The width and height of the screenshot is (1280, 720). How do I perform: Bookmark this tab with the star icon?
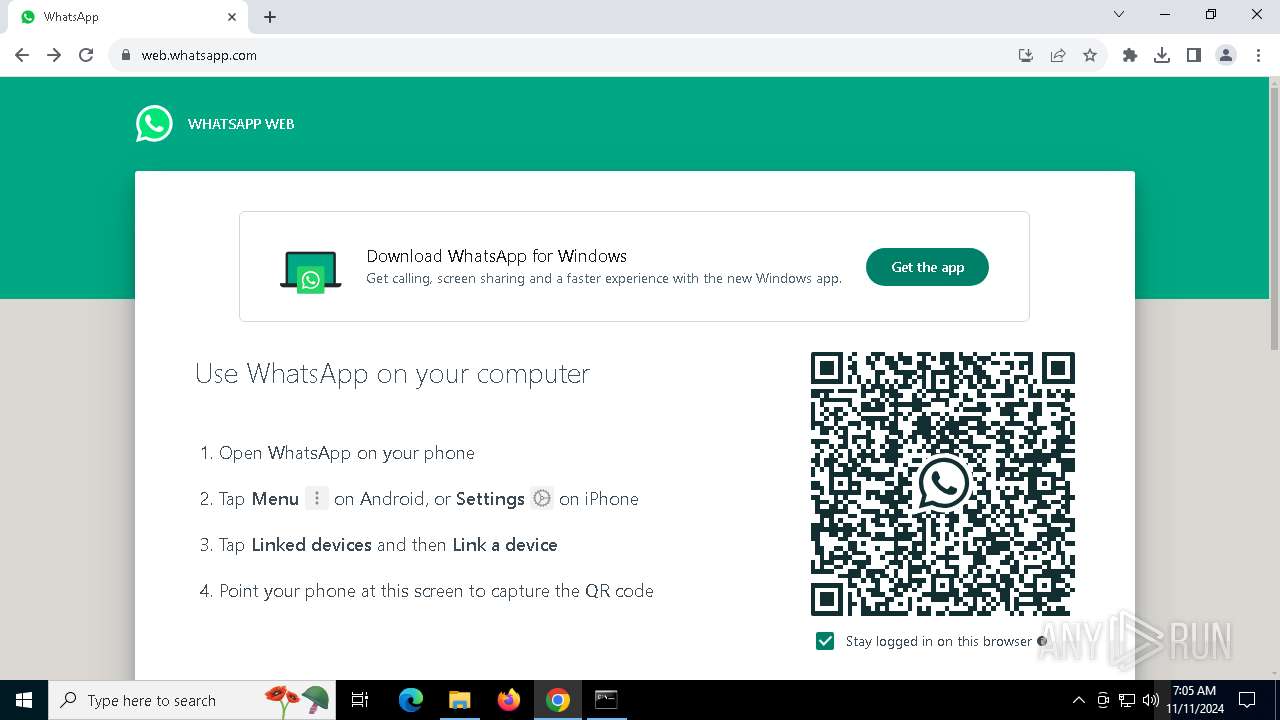[1090, 55]
